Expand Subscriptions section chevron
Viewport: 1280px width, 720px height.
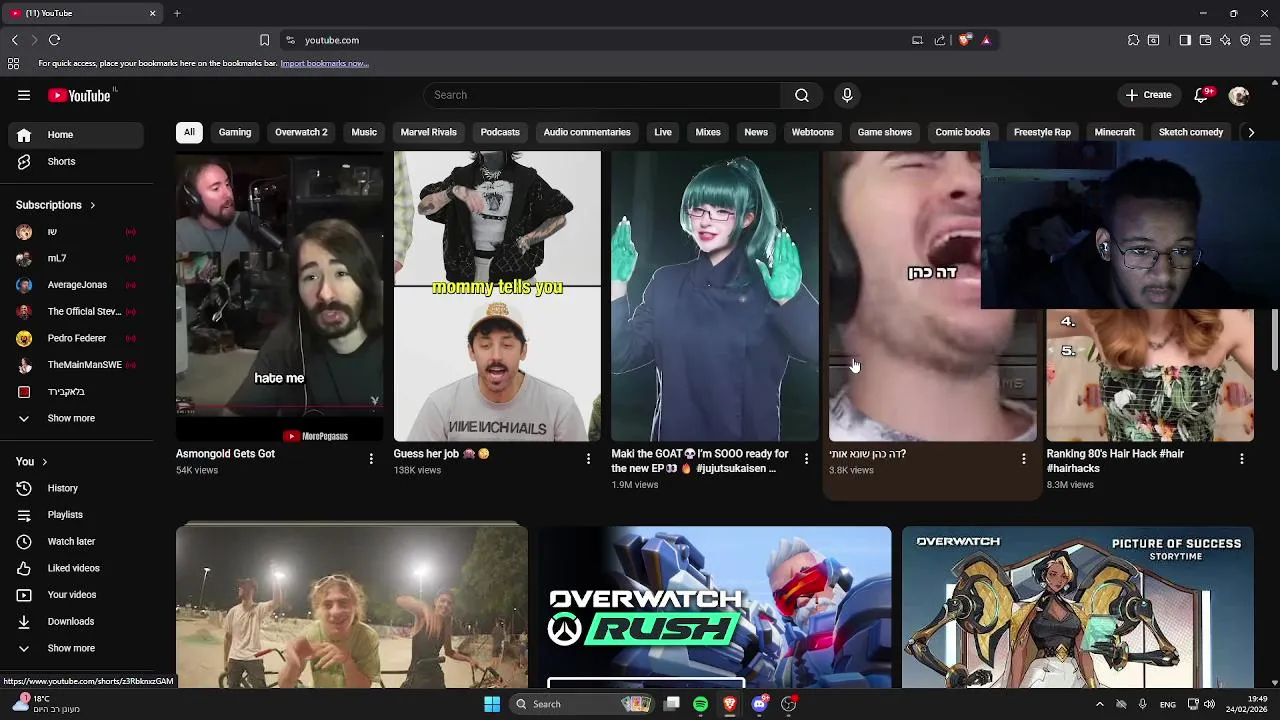pos(92,205)
